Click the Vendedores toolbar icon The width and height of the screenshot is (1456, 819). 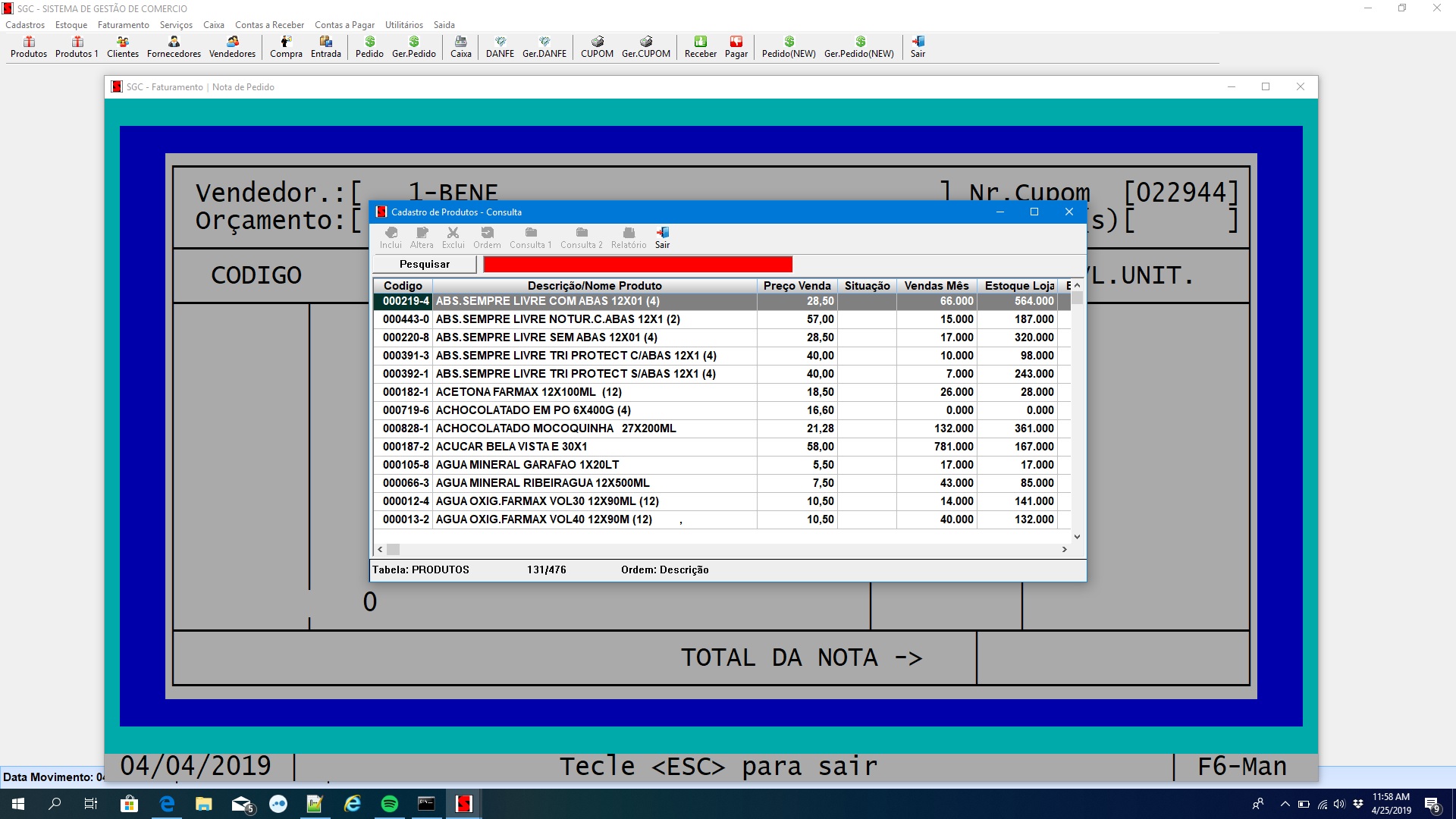pyautogui.click(x=232, y=46)
